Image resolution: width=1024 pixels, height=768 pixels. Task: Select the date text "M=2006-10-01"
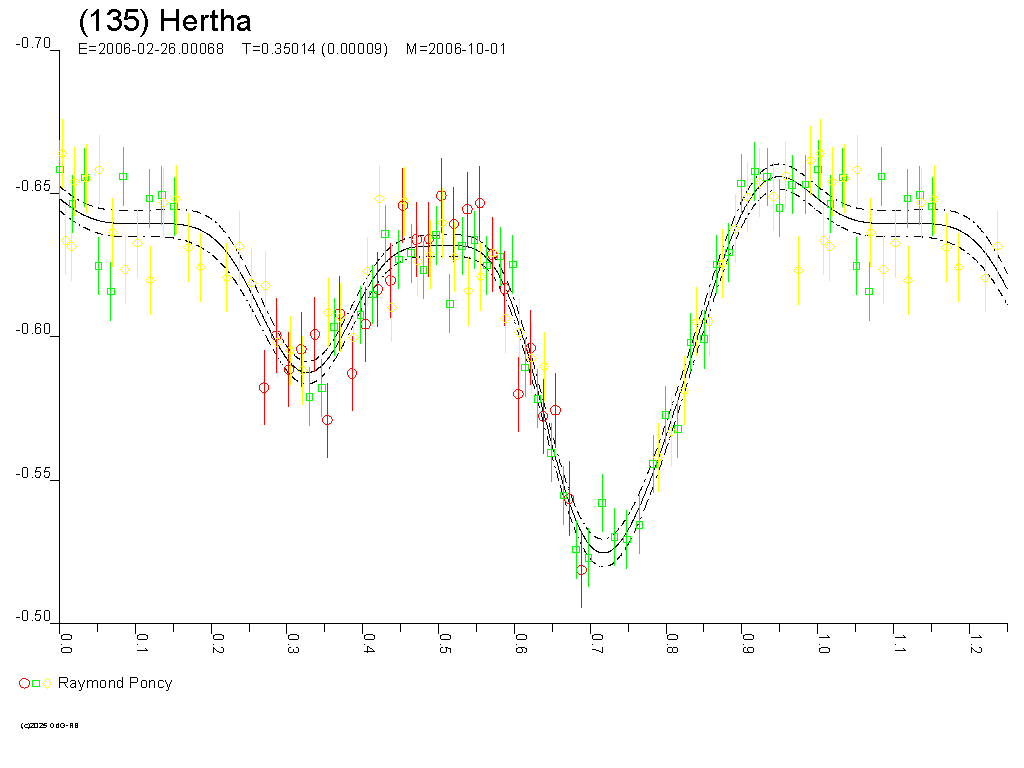click(456, 49)
